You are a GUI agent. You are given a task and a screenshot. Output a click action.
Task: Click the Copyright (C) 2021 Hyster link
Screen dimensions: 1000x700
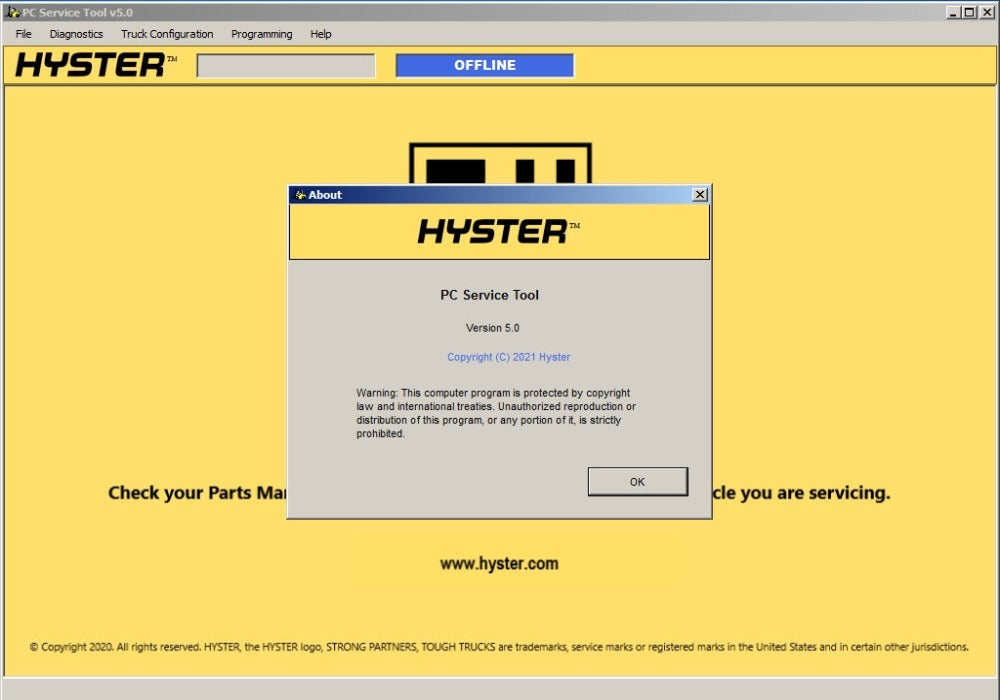click(508, 357)
